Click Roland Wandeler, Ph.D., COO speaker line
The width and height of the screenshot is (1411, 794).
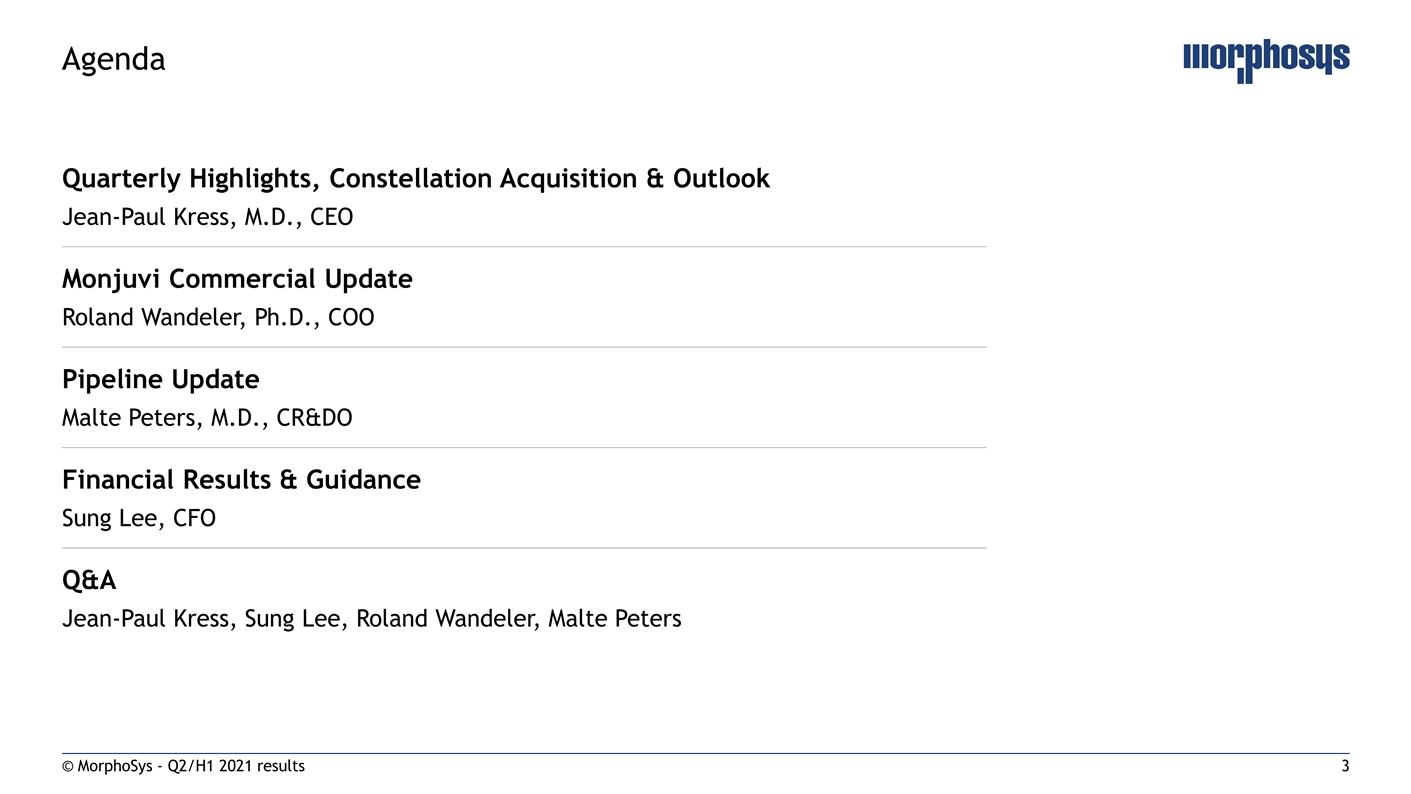point(218,318)
